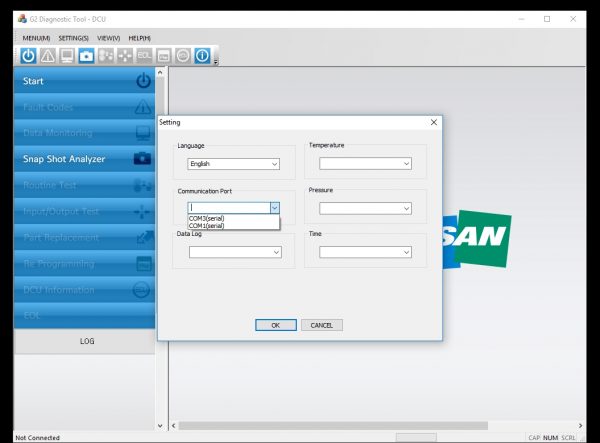Maximize the G2 Diagnostic Tool window

click(547, 19)
